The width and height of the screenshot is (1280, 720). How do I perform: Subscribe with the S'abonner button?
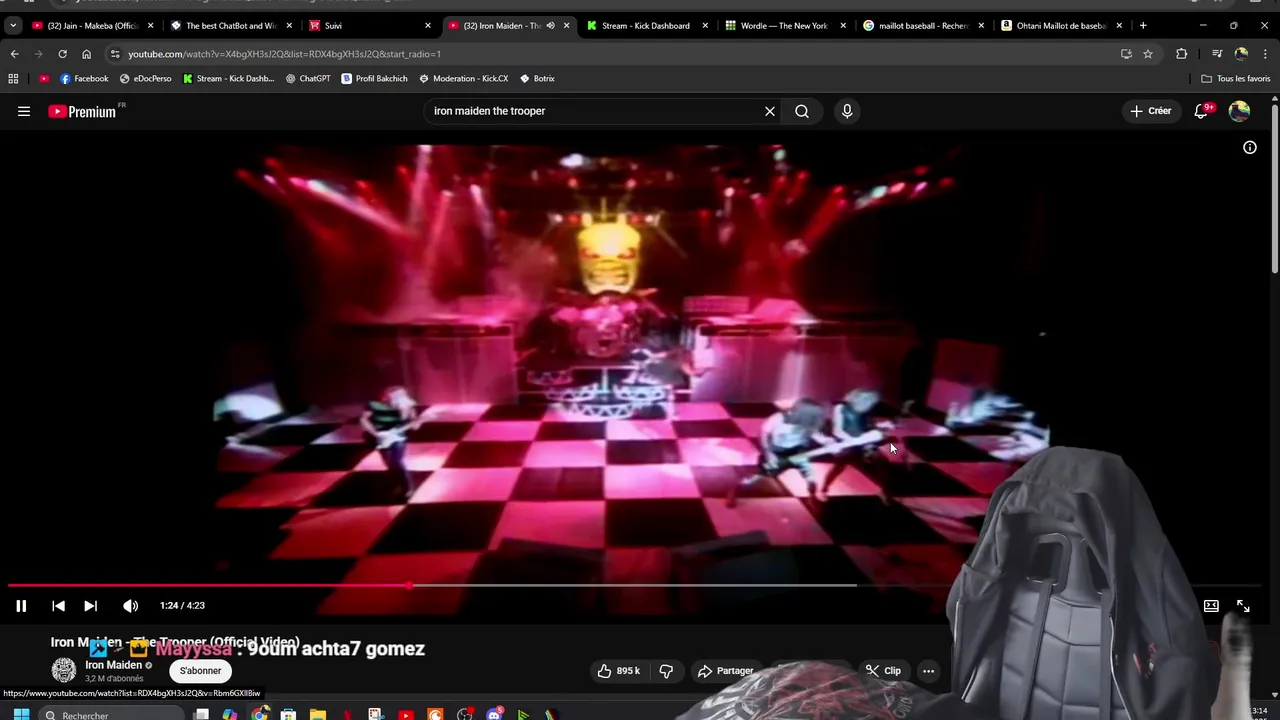click(x=201, y=671)
